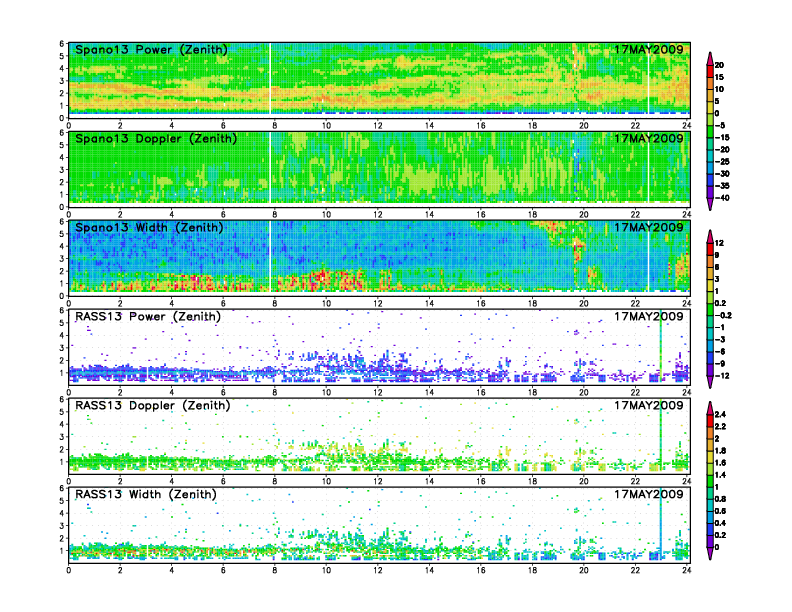The width and height of the screenshot is (792, 612).
Task: Click white vertical gap near hour 8 in Spano13 Power
Action: (270, 78)
